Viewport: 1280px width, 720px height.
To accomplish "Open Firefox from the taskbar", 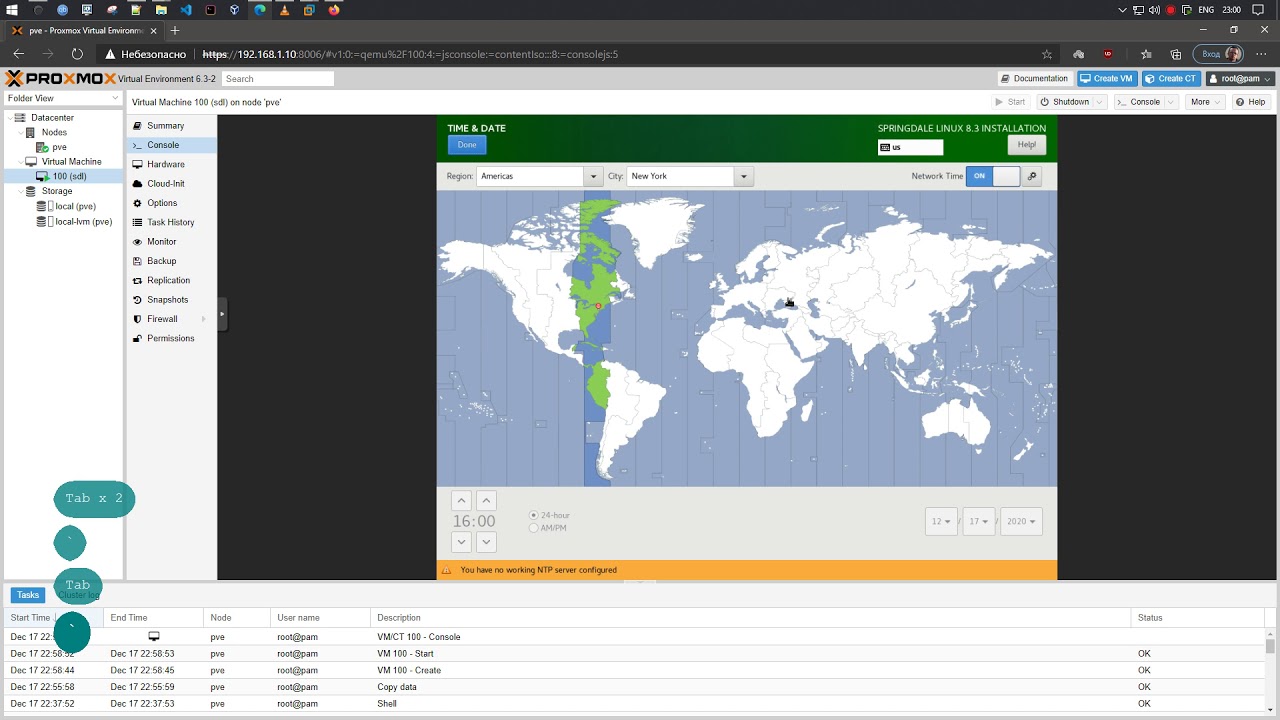I will pyautogui.click(x=334, y=10).
